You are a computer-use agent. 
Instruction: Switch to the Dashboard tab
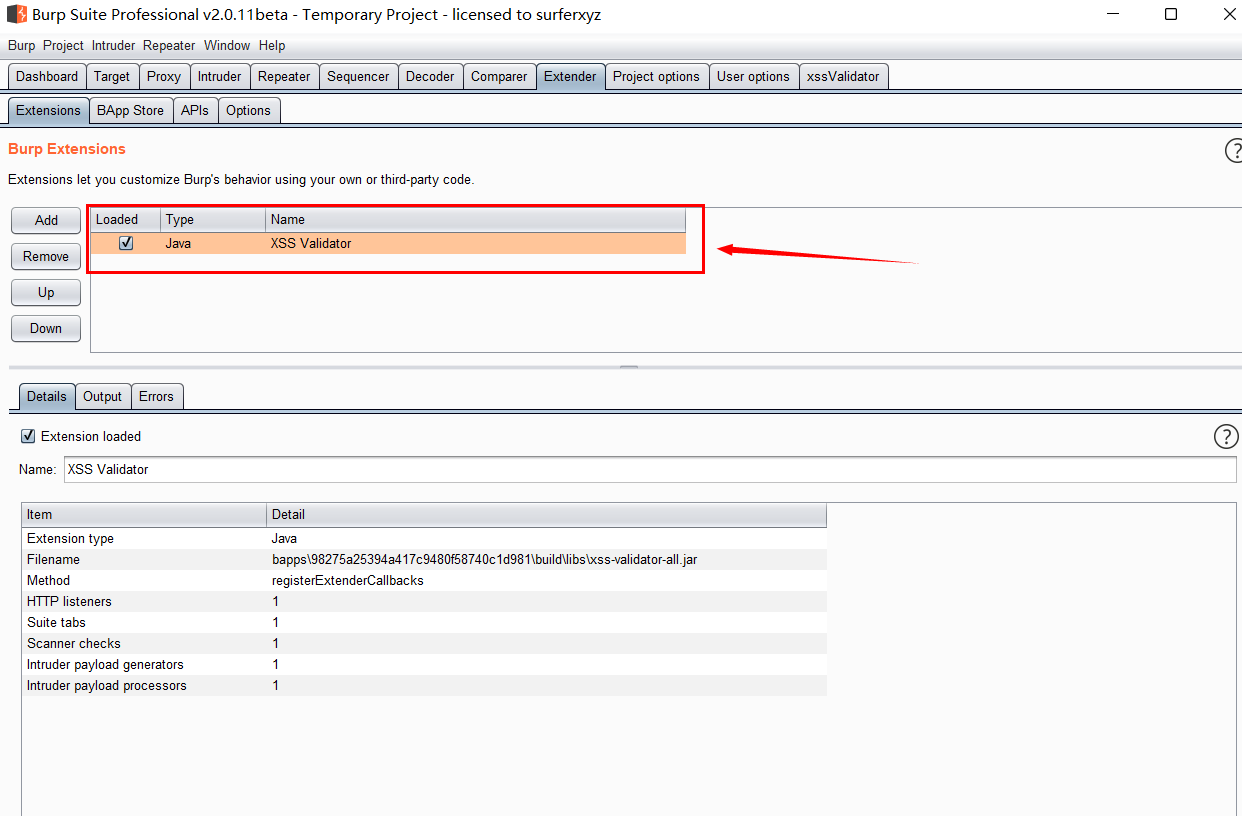(47, 77)
